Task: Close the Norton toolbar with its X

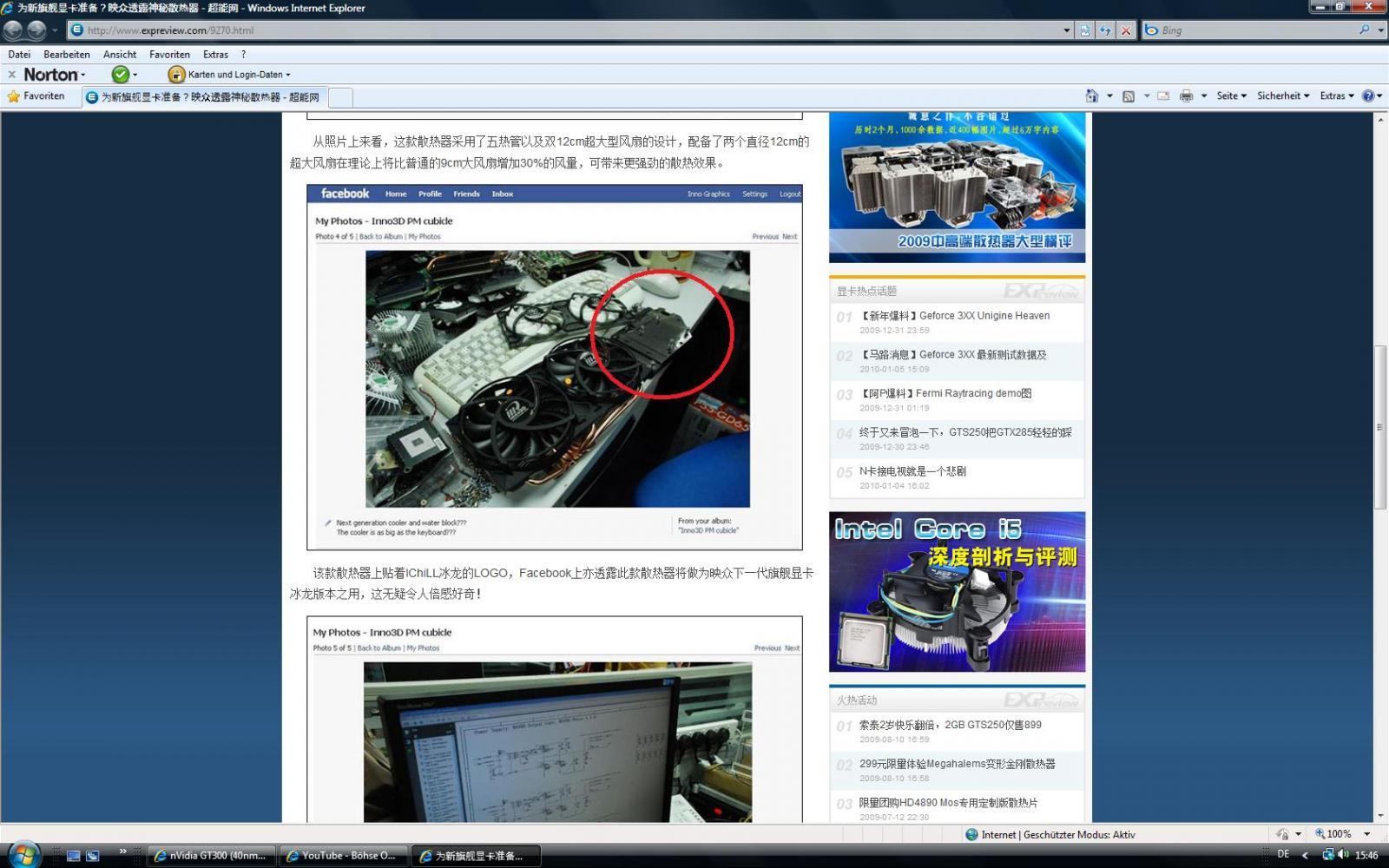Action: pos(11,75)
